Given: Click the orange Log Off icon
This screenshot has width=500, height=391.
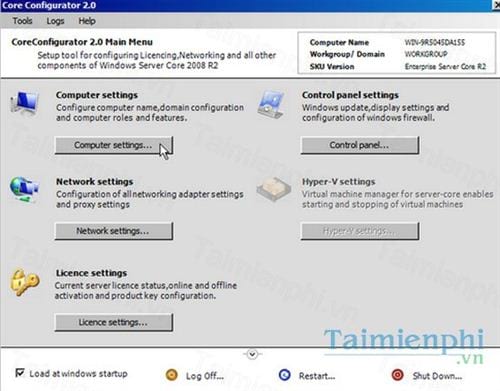Looking at the screenshot, I should tap(172, 375).
